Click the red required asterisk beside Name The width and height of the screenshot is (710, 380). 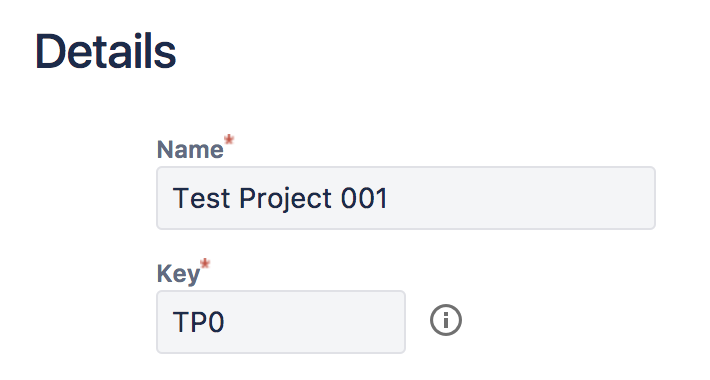click(229, 140)
